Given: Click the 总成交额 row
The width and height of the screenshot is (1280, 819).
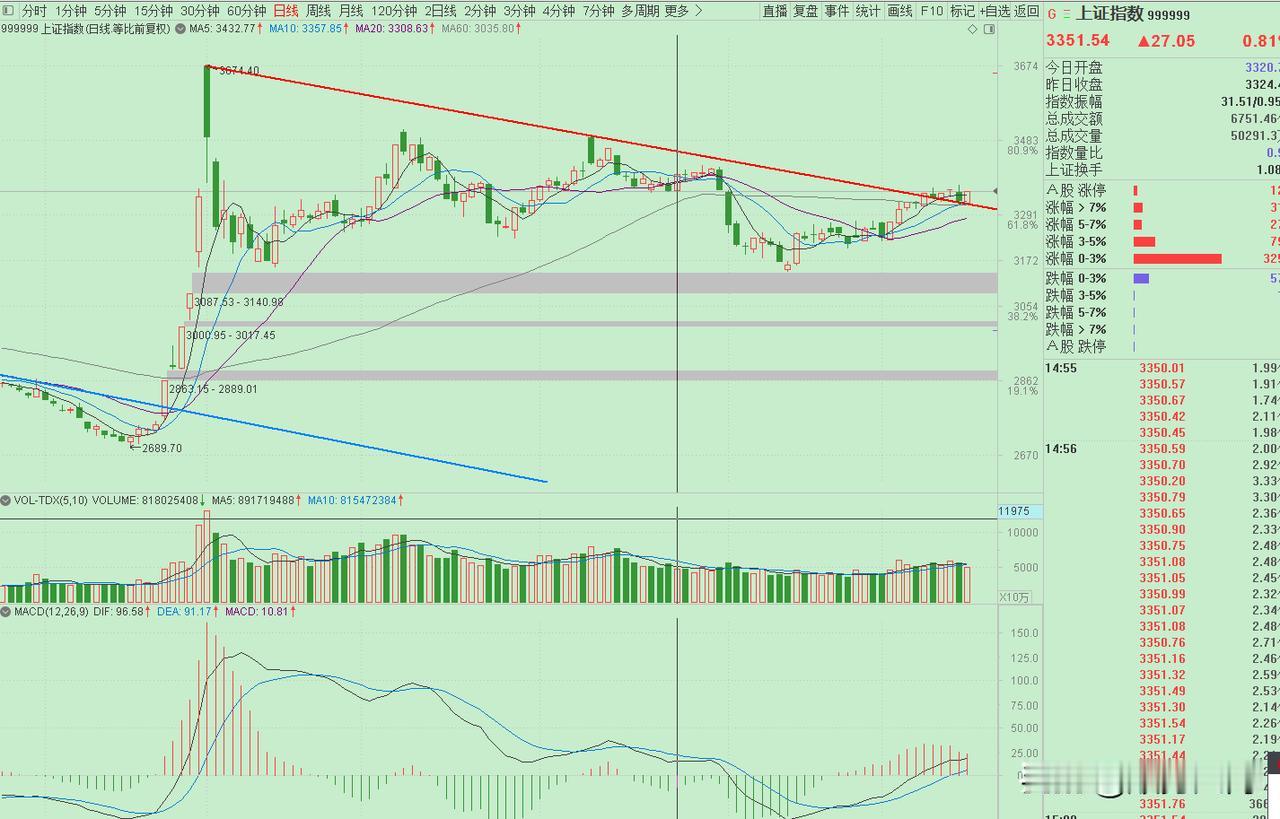Looking at the screenshot, I should click(1162, 118).
